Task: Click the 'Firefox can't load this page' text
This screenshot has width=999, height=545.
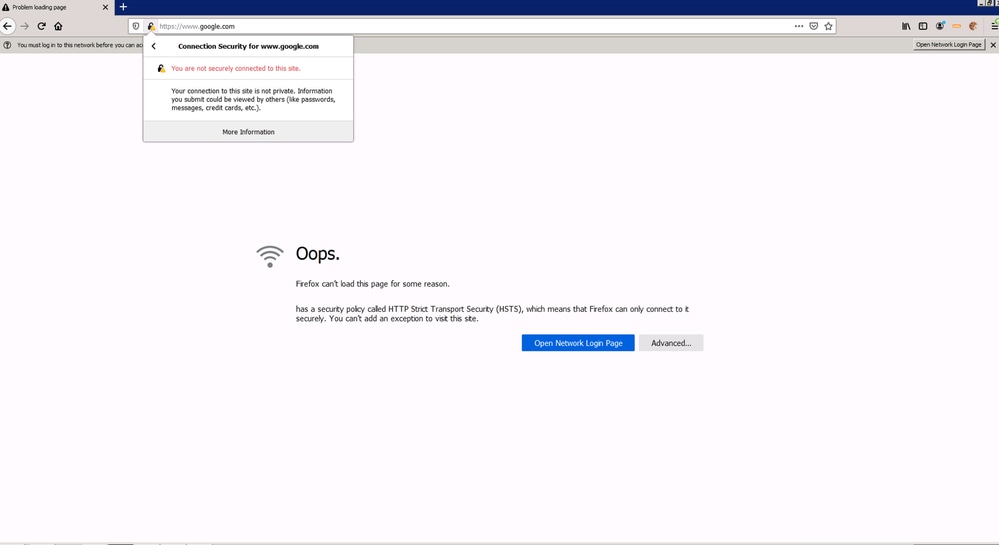Action: 372,284
